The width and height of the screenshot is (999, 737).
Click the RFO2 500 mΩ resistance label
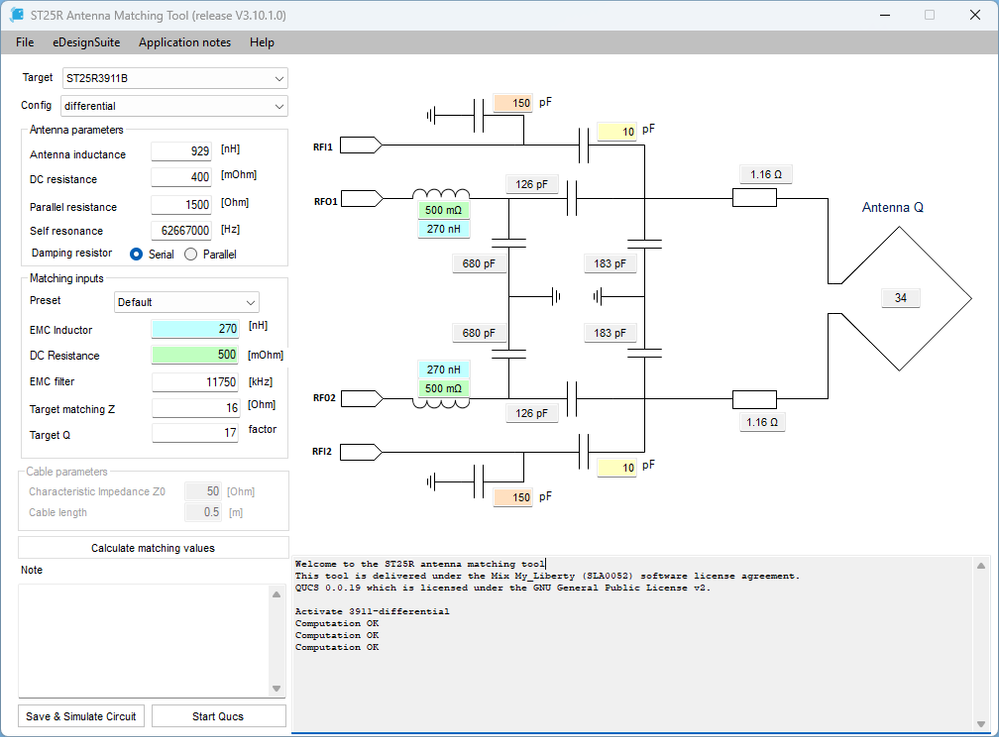tap(443, 388)
